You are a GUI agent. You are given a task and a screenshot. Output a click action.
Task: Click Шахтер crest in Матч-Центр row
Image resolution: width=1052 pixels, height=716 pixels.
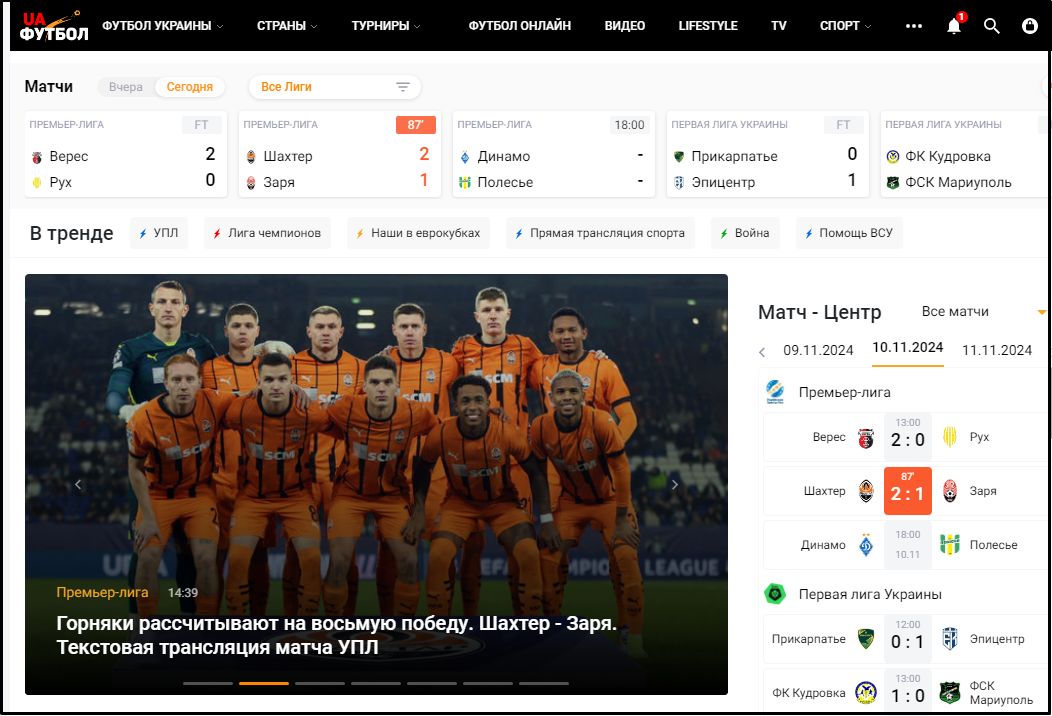coord(866,491)
